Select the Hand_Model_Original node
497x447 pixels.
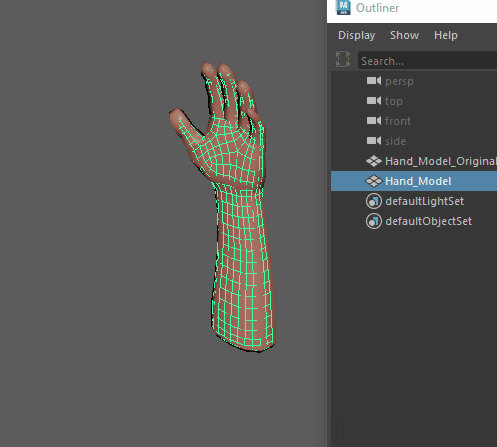click(414, 161)
